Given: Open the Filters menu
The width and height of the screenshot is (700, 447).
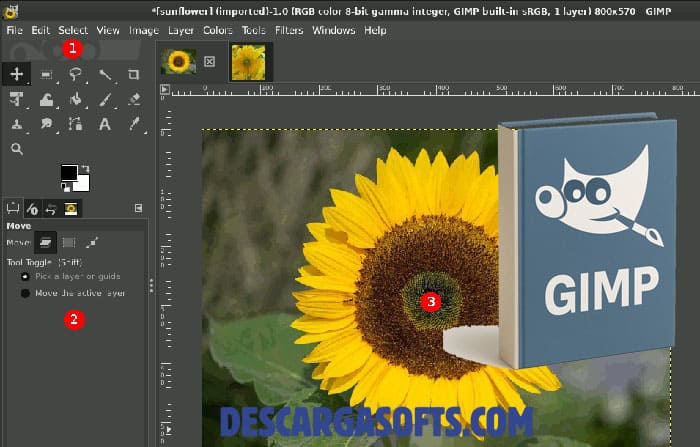Looking at the screenshot, I should pos(289,30).
